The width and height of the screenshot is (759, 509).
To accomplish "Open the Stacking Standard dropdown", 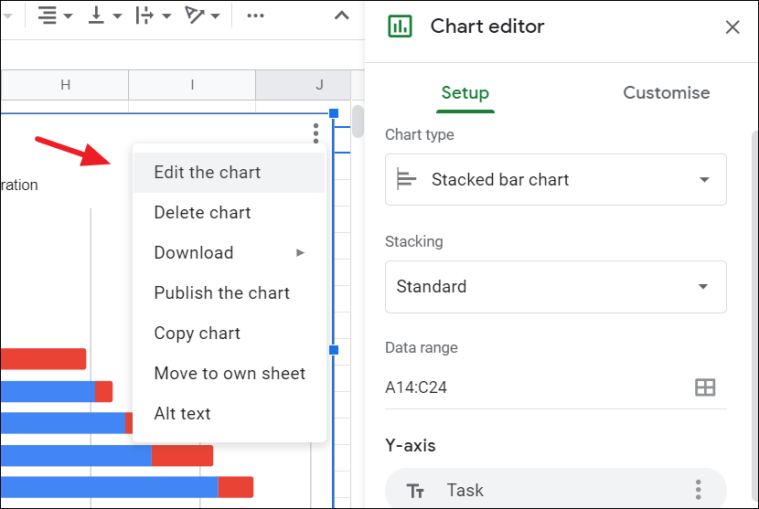I will (556, 286).
